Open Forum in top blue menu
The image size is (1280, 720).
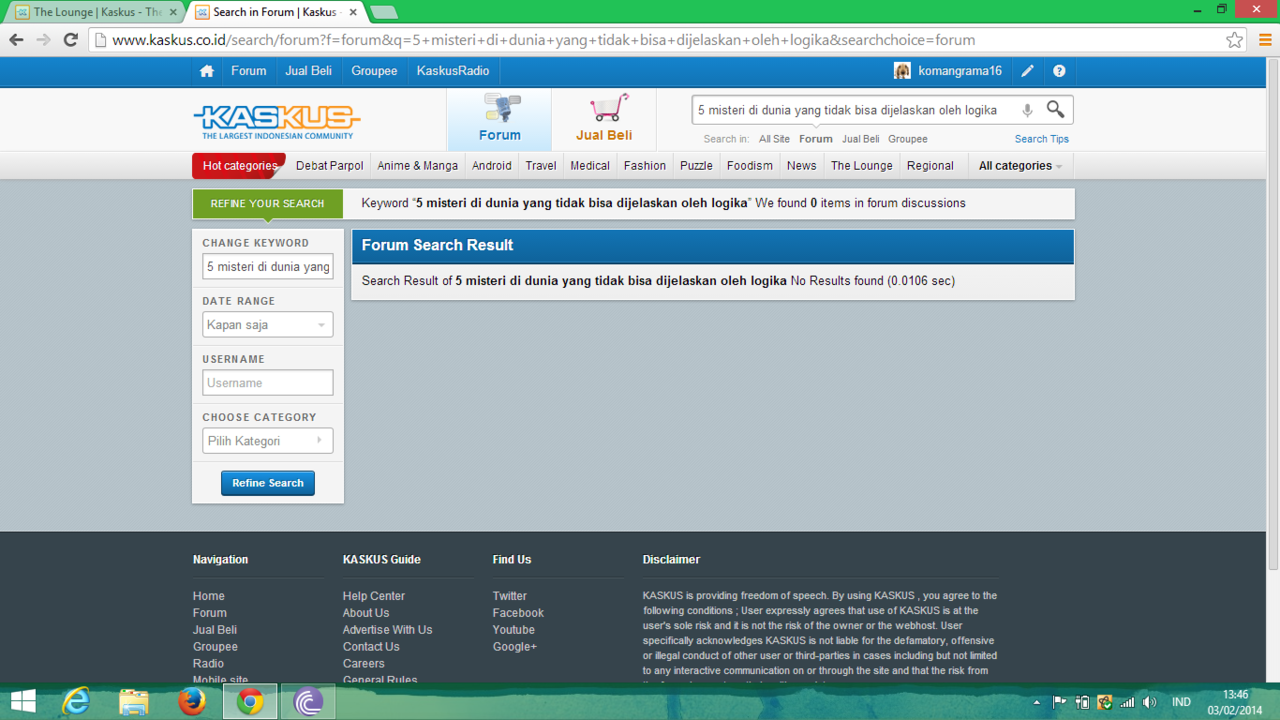(248, 71)
